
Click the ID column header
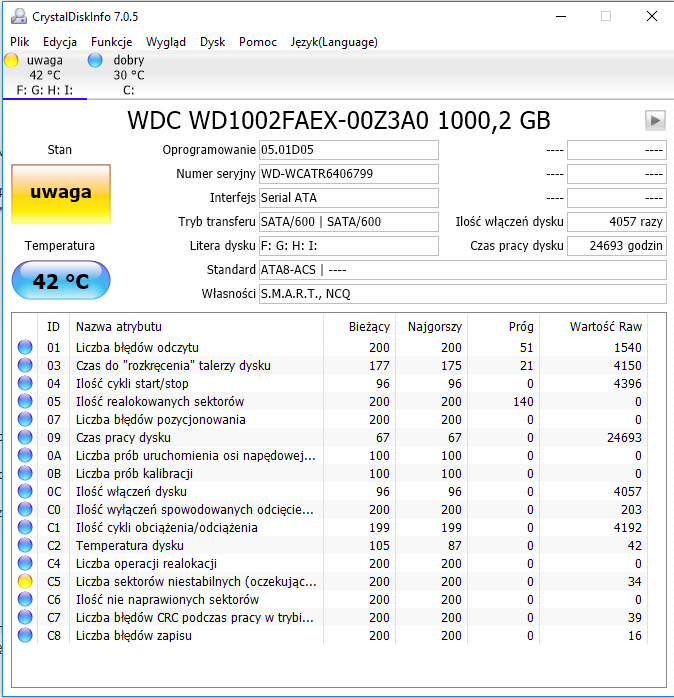click(x=53, y=327)
